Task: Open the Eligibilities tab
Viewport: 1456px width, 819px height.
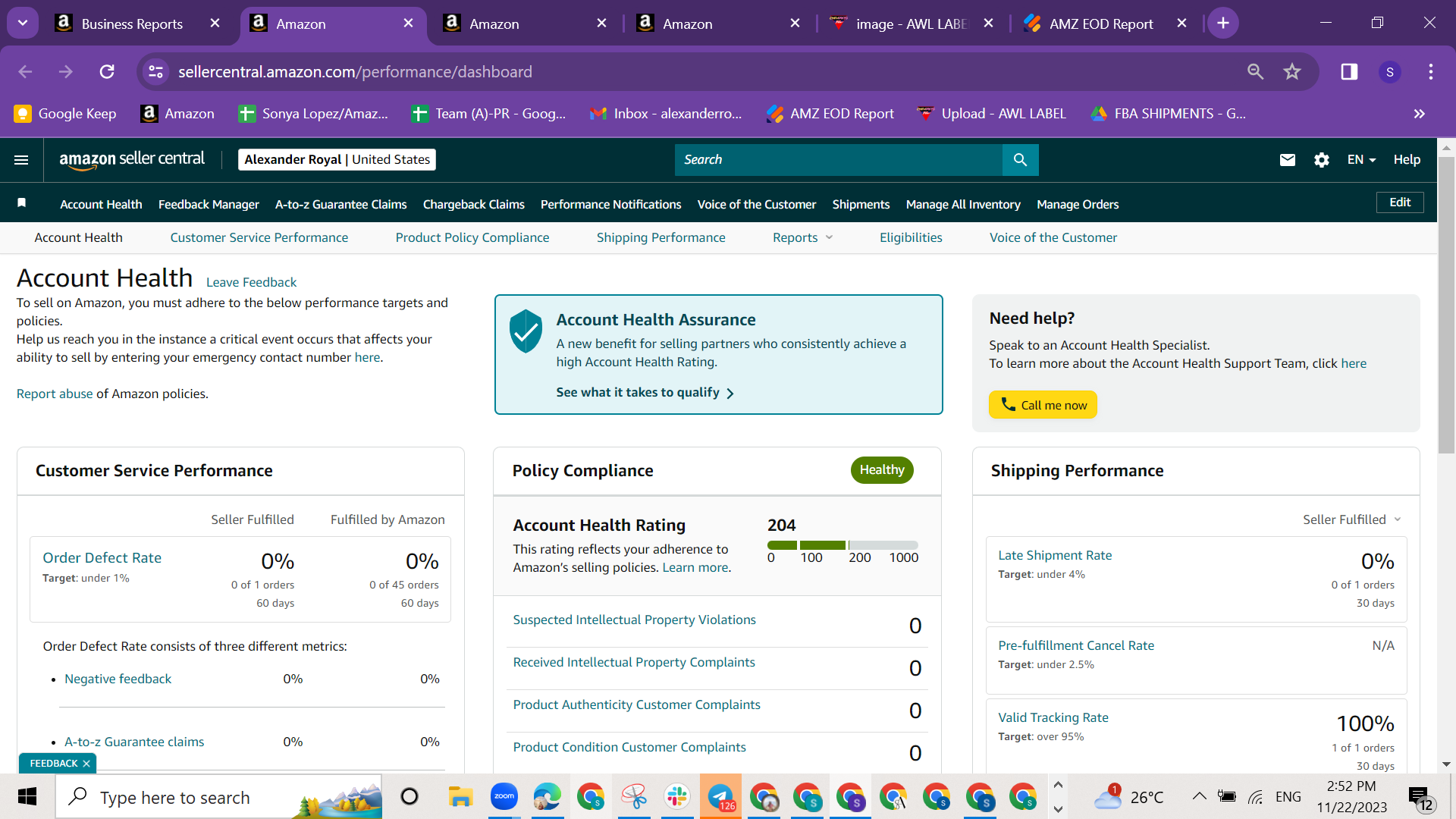Action: pos(911,237)
